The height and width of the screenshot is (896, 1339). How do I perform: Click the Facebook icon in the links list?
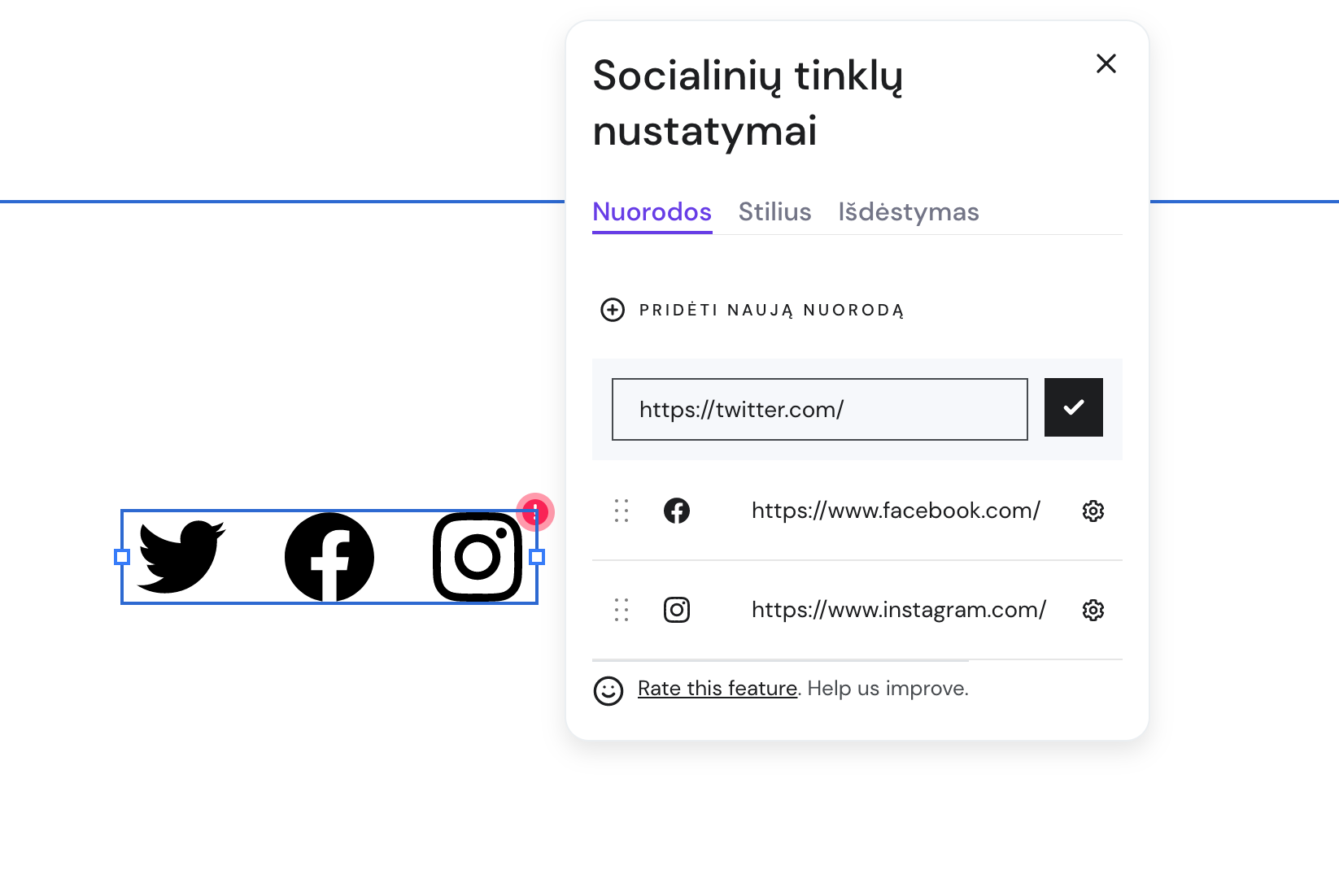[x=678, y=511]
